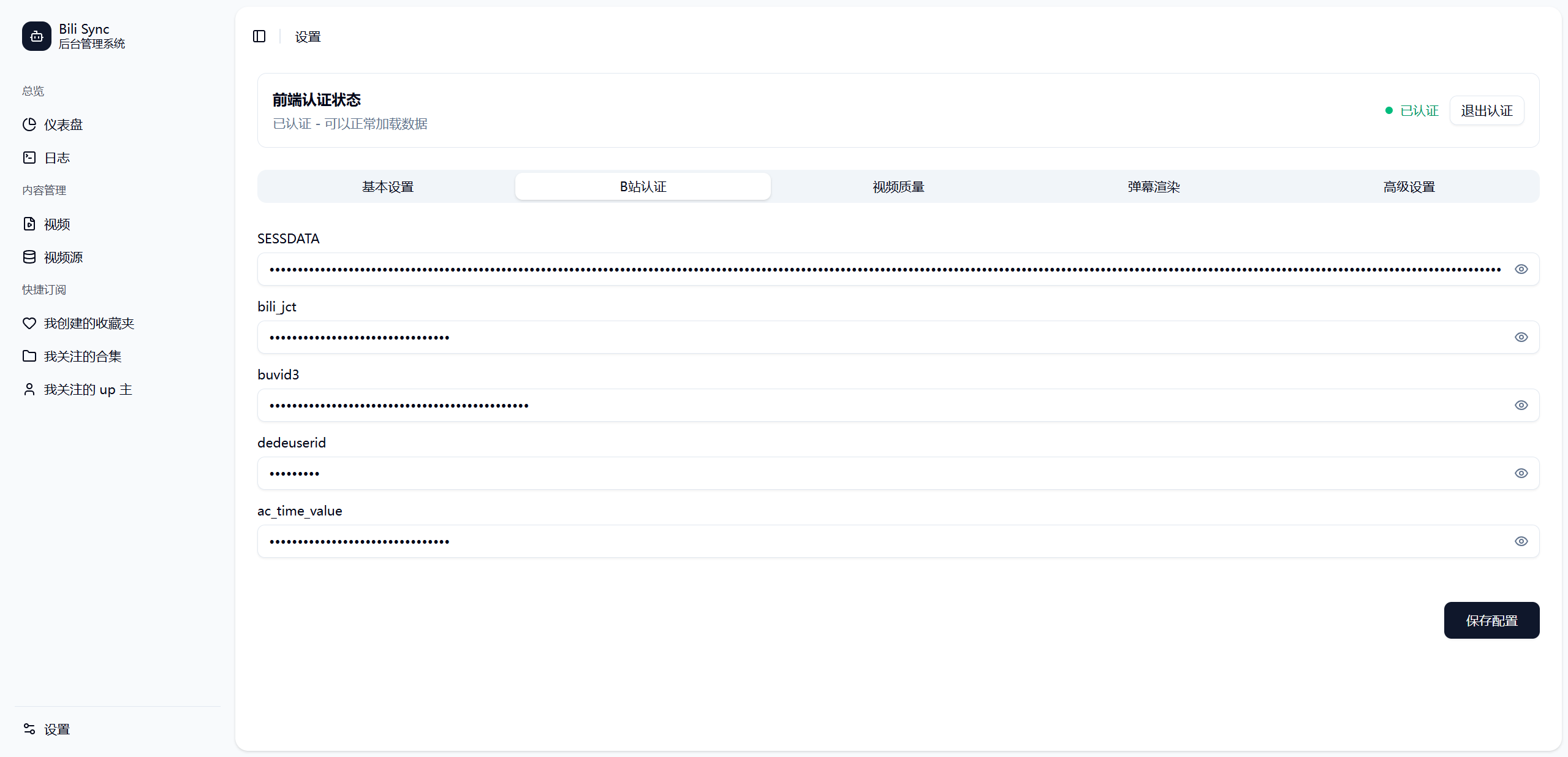Open the settings sliders icon at bottom

(29, 729)
